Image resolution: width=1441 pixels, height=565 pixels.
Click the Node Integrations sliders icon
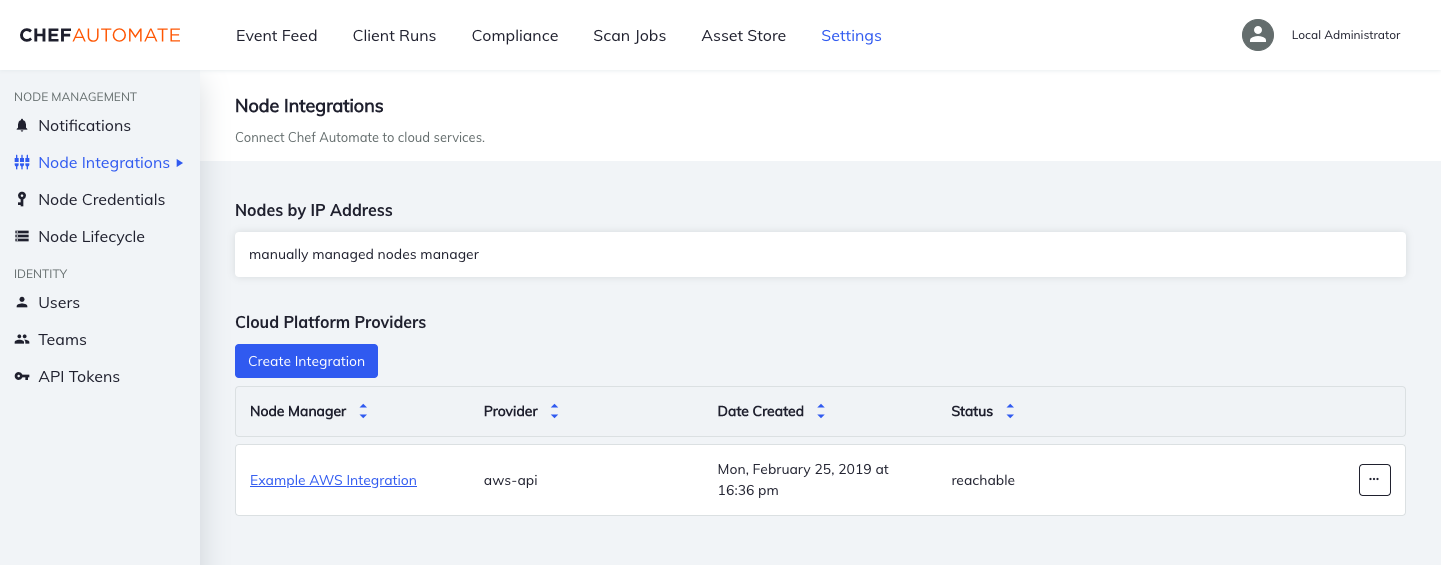coord(22,163)
